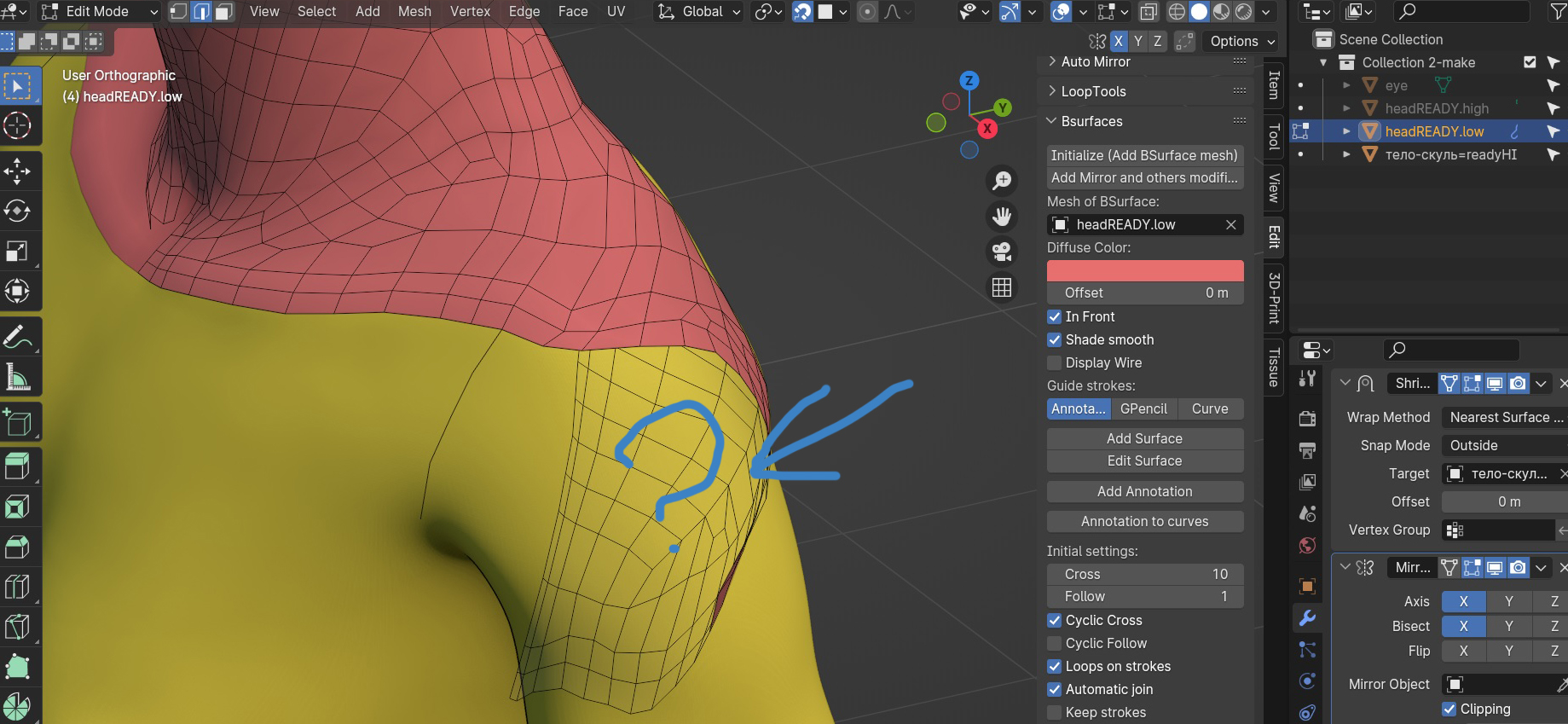Click the zoom viewport icon
This screenshot has height=724, width=1568.
pos(1002,180)
